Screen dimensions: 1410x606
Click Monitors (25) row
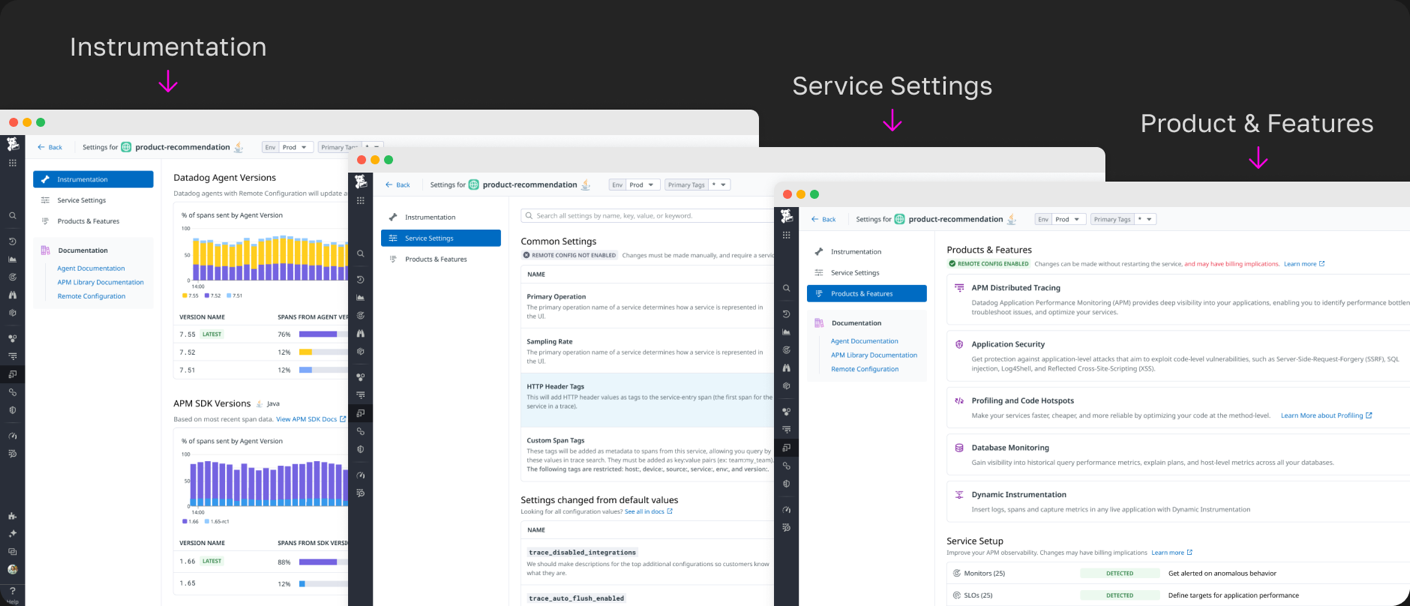1178,573
